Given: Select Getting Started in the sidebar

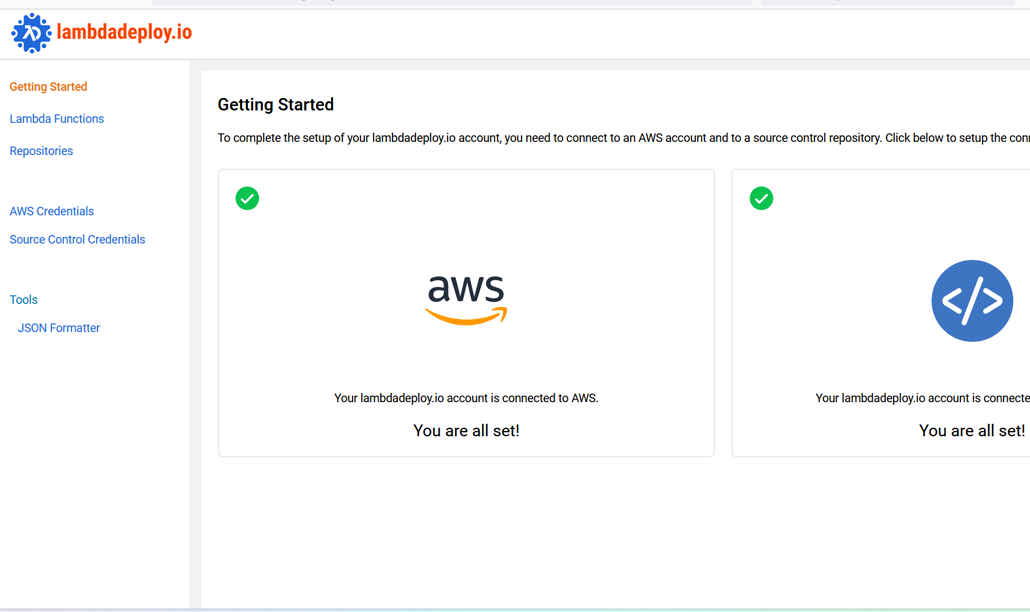Looking at the screenshot, I should pyautogui.click(x=48, y=87).
